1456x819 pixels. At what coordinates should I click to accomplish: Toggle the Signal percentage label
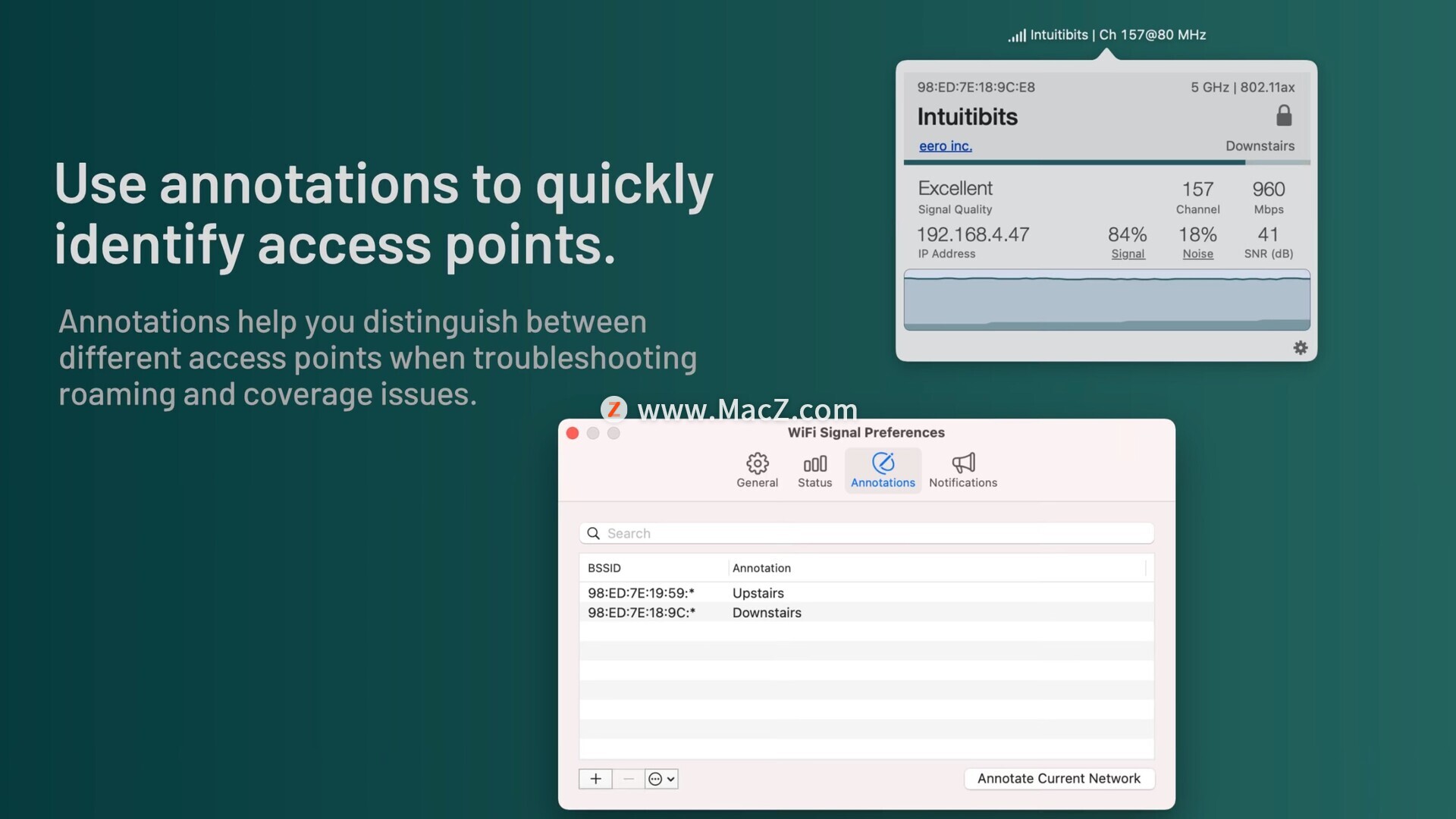tap(1127, 254)
